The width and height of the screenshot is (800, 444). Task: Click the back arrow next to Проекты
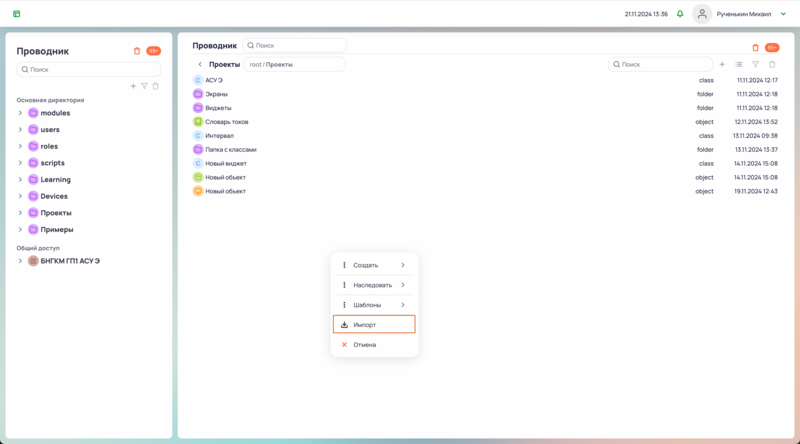tap(200, 64)
